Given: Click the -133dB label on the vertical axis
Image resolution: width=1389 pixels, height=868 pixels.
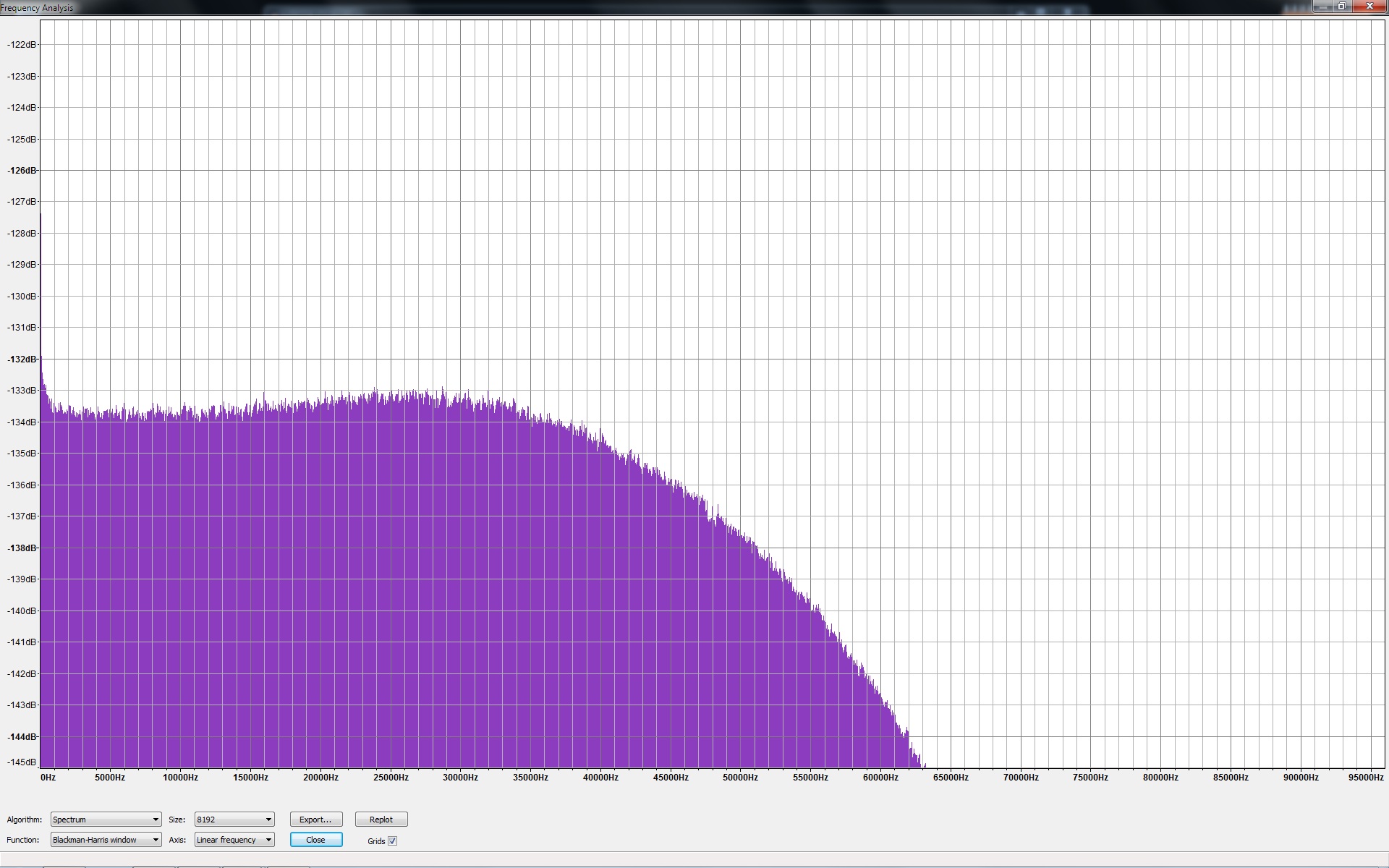Looking at the screenshot, I should 21,391.
